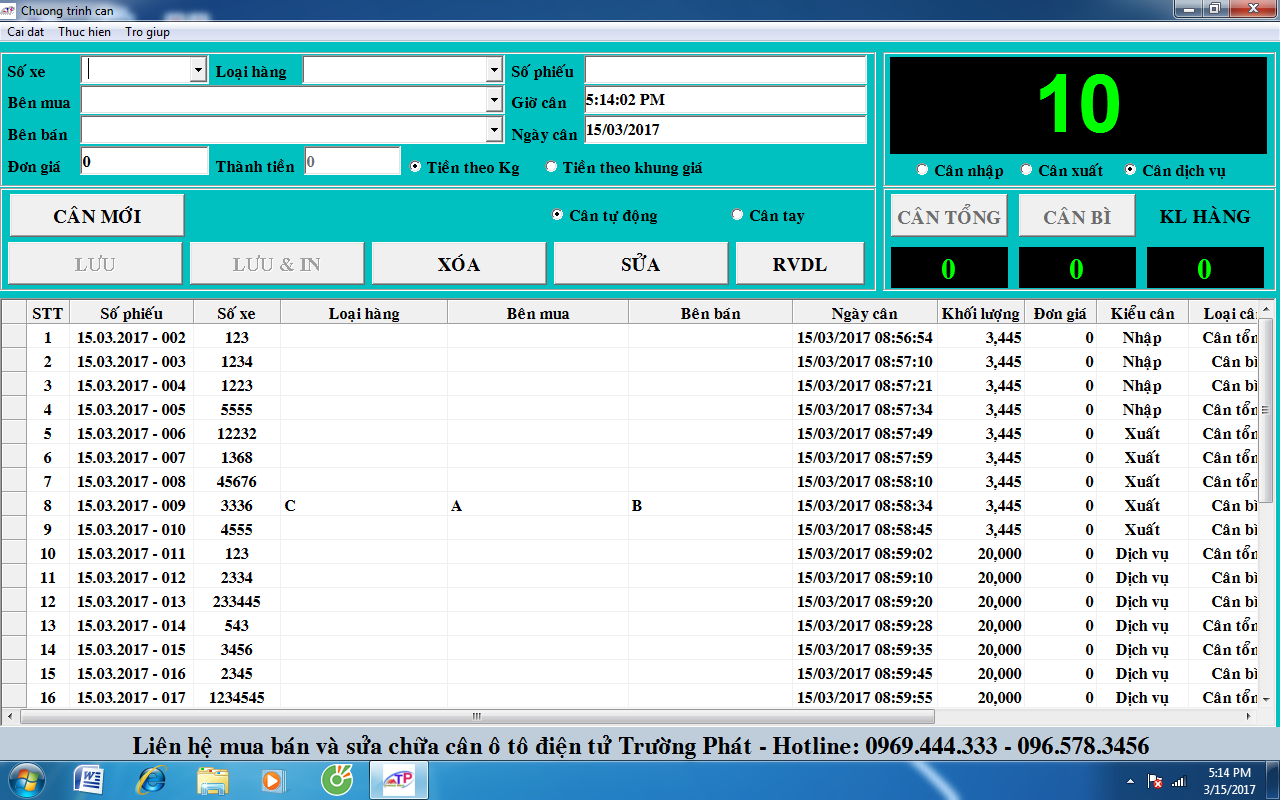1280x800 pixels.
Task: Click the green Coc Coc browser icon
Action: click(335, 779)
